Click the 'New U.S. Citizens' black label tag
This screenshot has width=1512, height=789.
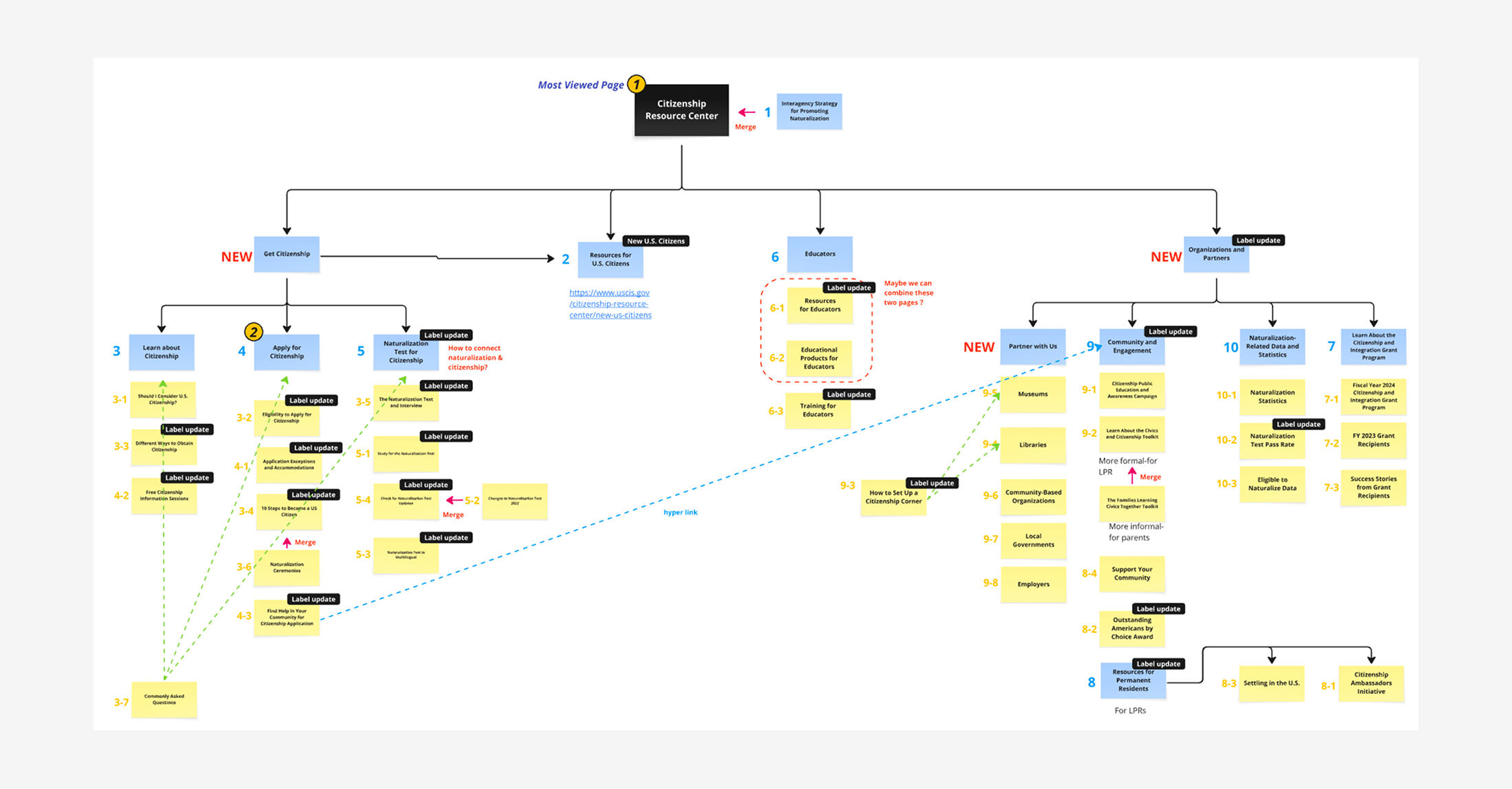coord(655,241)
